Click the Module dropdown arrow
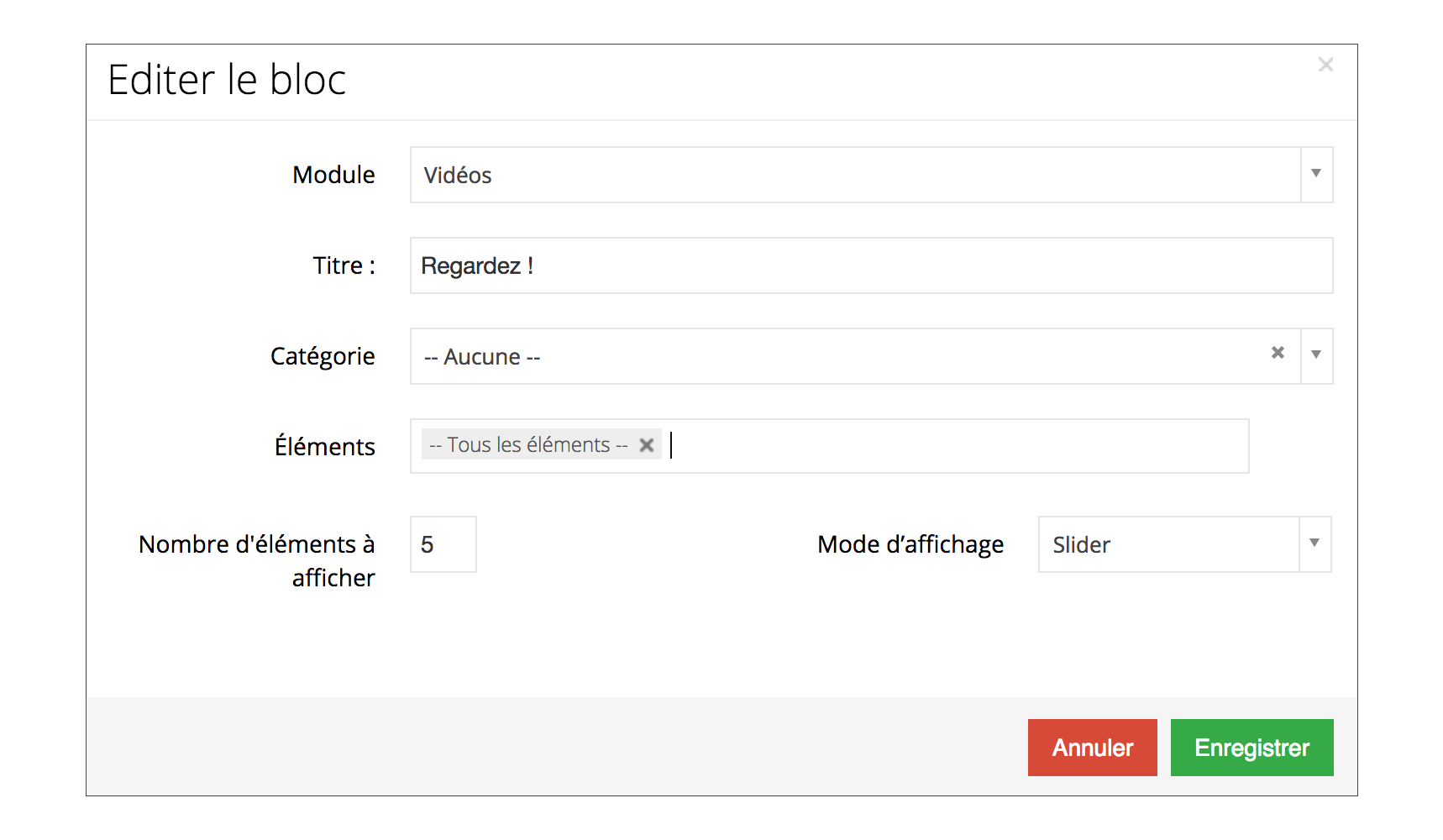Viewport: 1443px width, 840px height. (1316, 174)
